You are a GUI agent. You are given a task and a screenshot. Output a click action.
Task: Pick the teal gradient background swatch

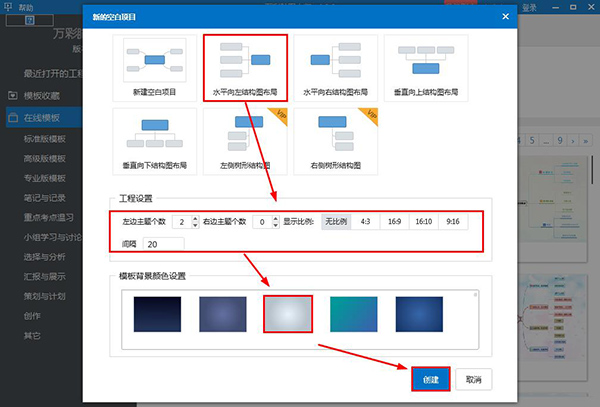[354, 314]
